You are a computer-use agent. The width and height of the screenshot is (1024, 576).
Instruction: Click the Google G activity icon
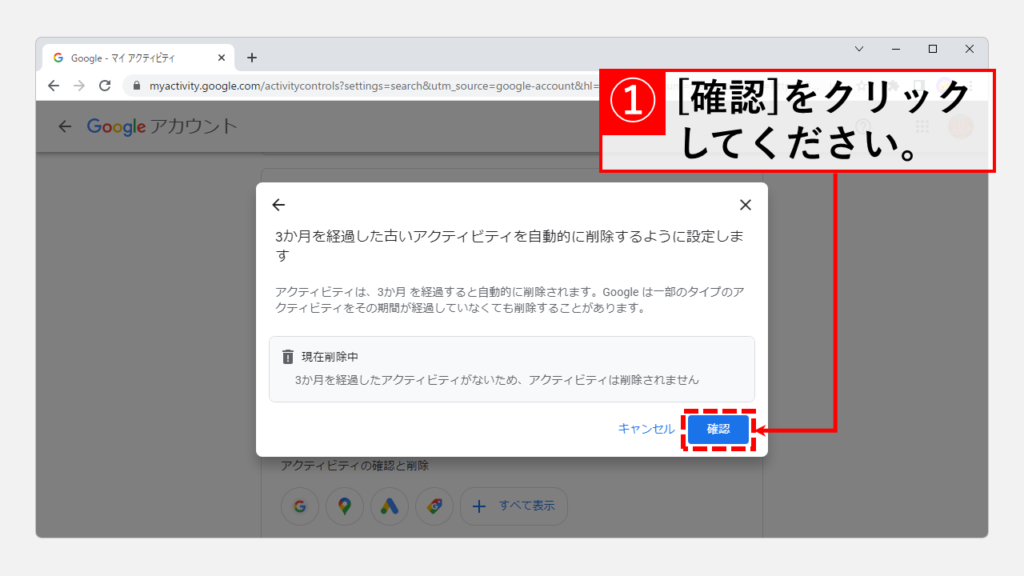[300, 506]
